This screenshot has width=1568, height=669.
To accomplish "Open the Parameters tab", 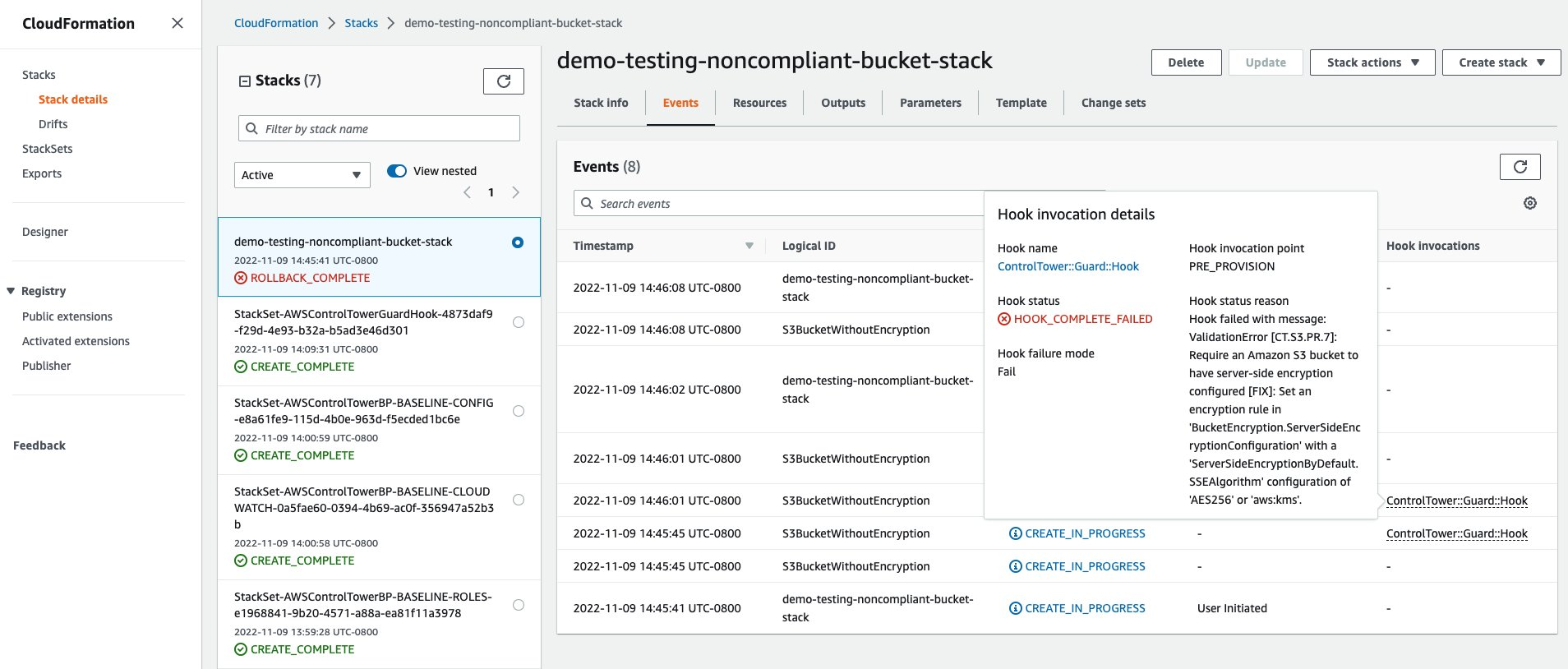I will (930, 103).
